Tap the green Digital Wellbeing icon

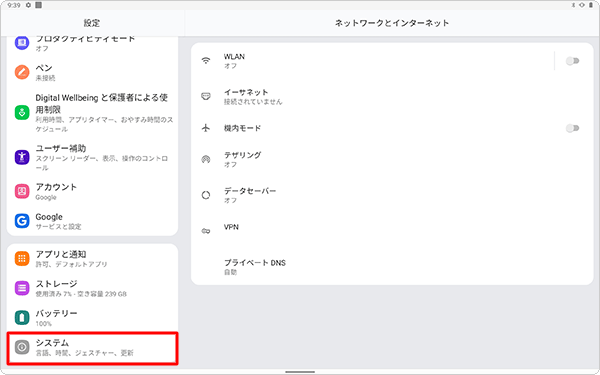(x=22, y=112)
